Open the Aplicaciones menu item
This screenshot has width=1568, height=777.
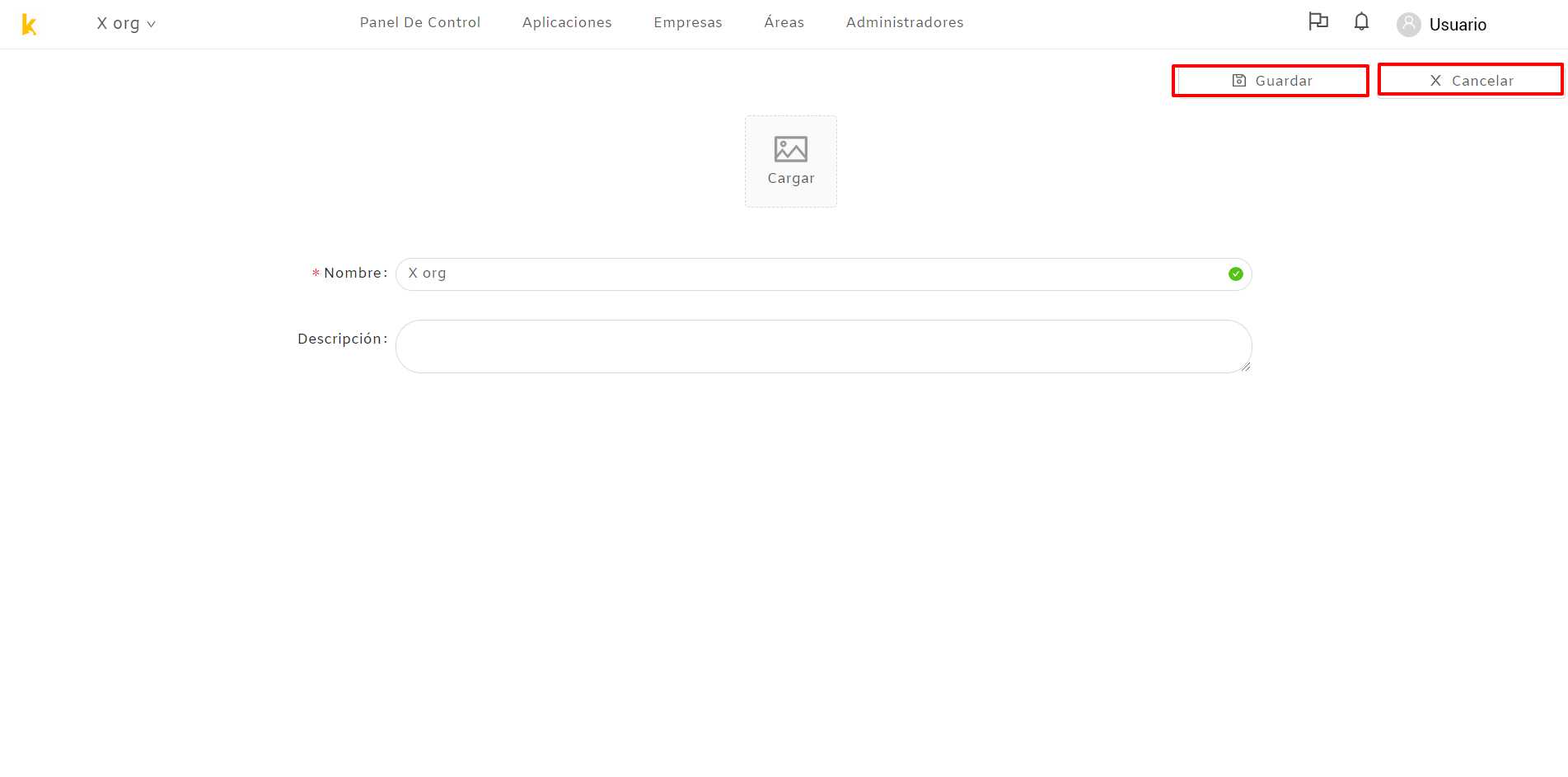[x=567, y=23]
